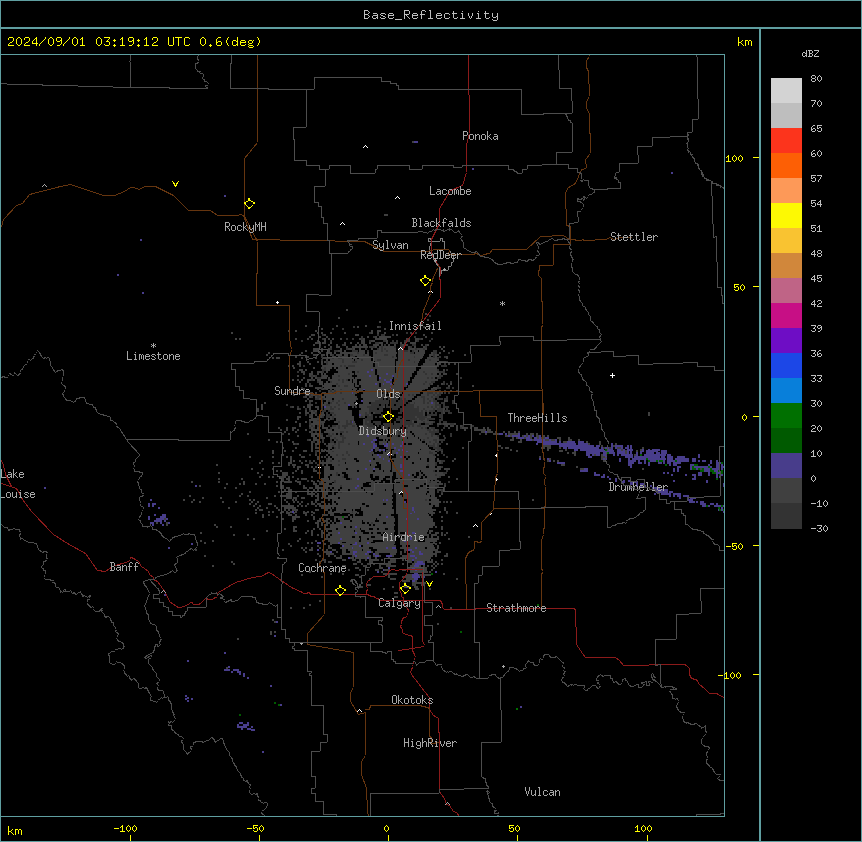Click the magenta 42 dBZ legend swatch

(x=786, y=315)
